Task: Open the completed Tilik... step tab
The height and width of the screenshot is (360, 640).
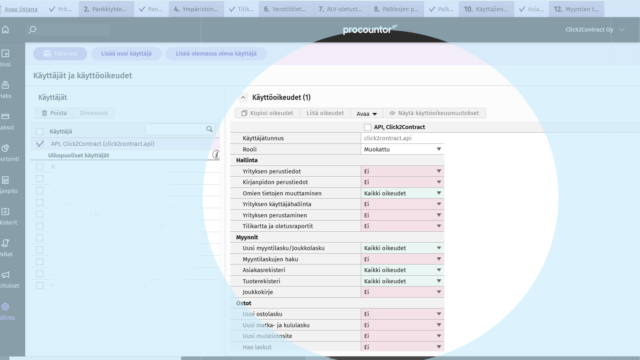Action: (241, 9)
